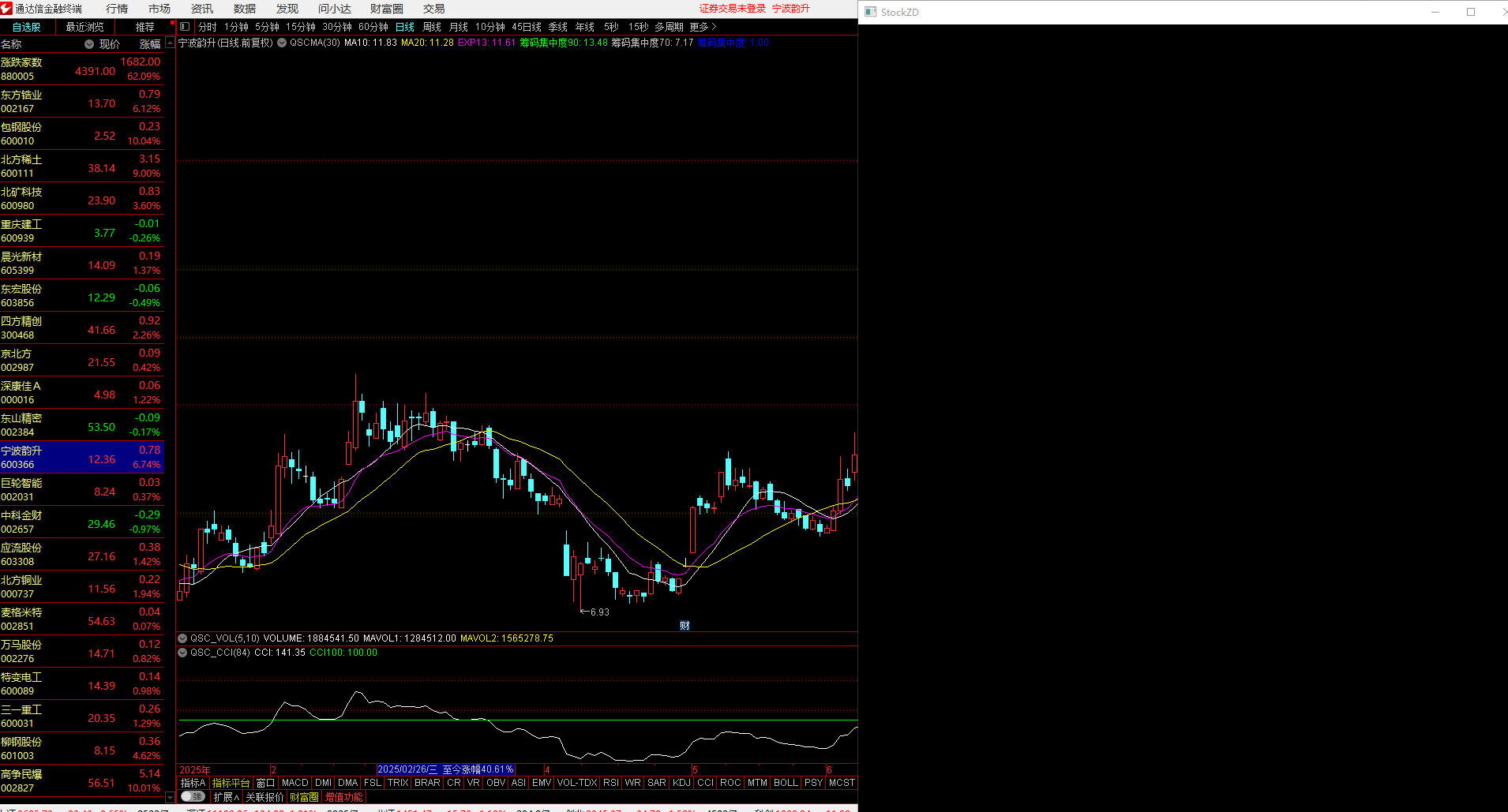Open the 关联报价 tab

[x=264, y=797]
